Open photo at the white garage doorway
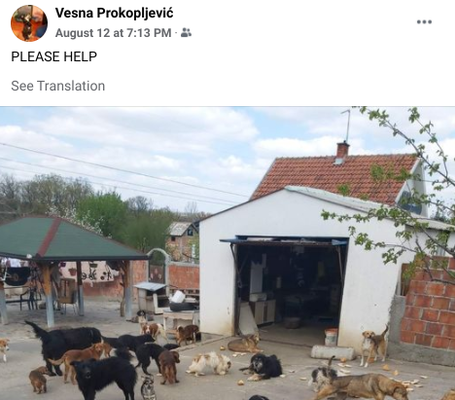The width and height of the screenshot is (455, 400). point(287,287)
